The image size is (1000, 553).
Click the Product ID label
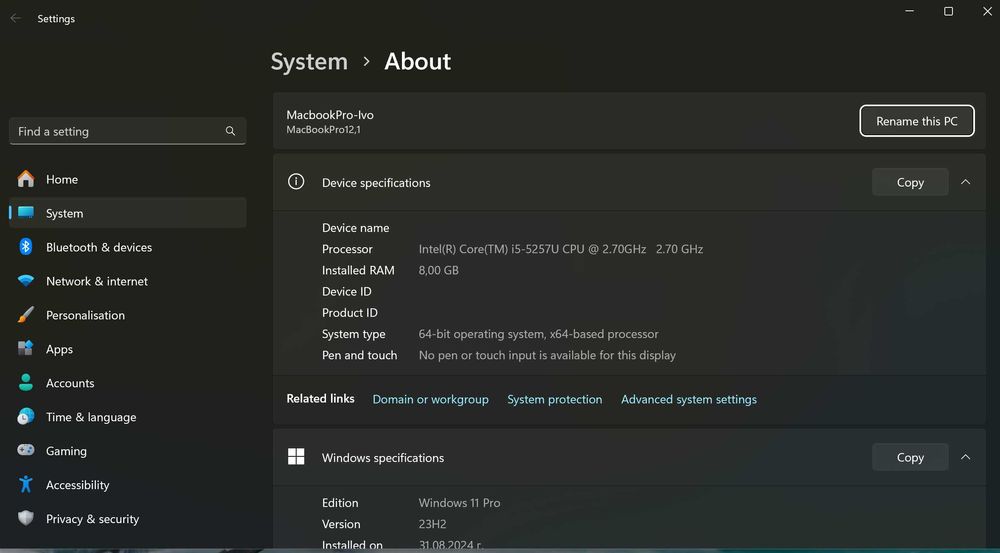349,313
